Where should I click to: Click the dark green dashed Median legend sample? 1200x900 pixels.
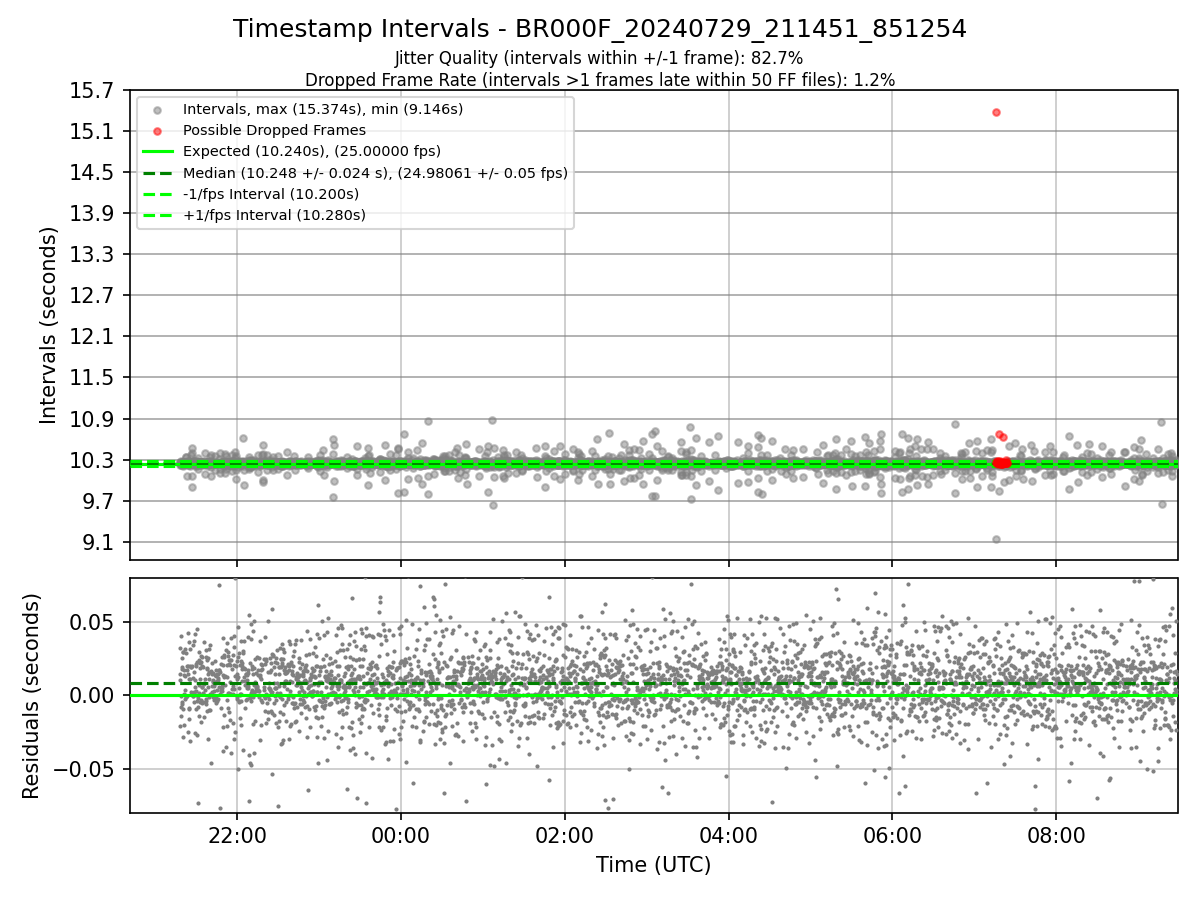point(157,173)
